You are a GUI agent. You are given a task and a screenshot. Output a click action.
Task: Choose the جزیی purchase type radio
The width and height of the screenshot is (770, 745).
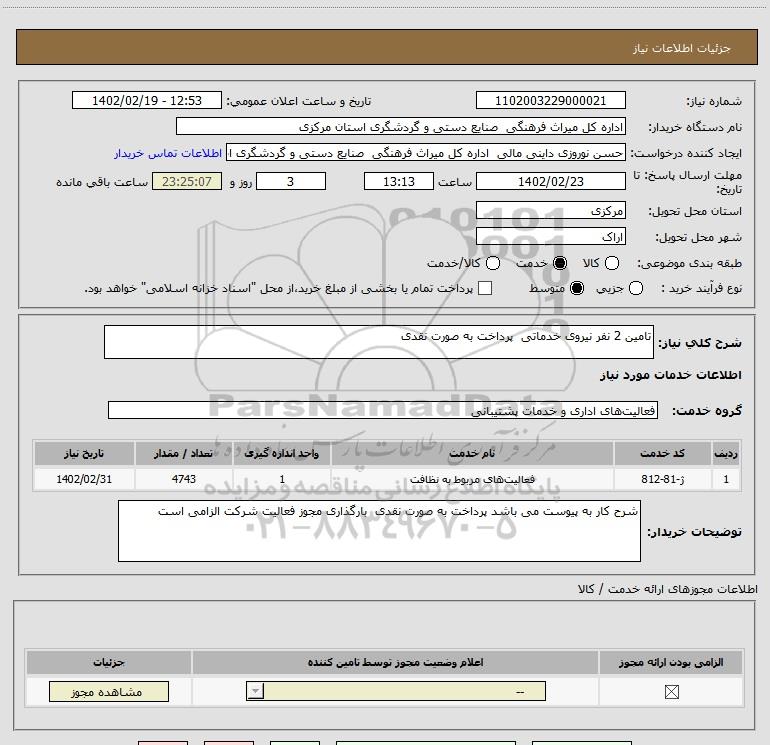point(635,288)
